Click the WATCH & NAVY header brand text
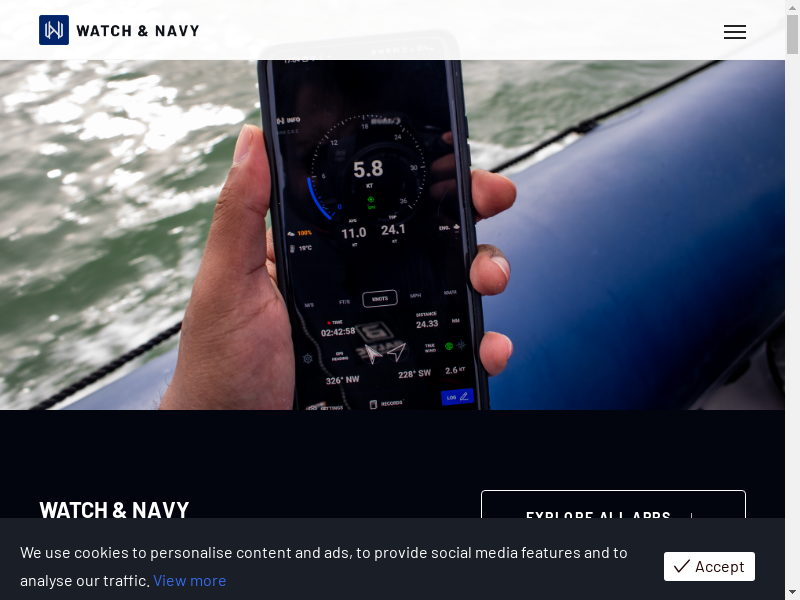Image resolution: width=800 pixels, height=600 pixels. (x=138, y=31)
